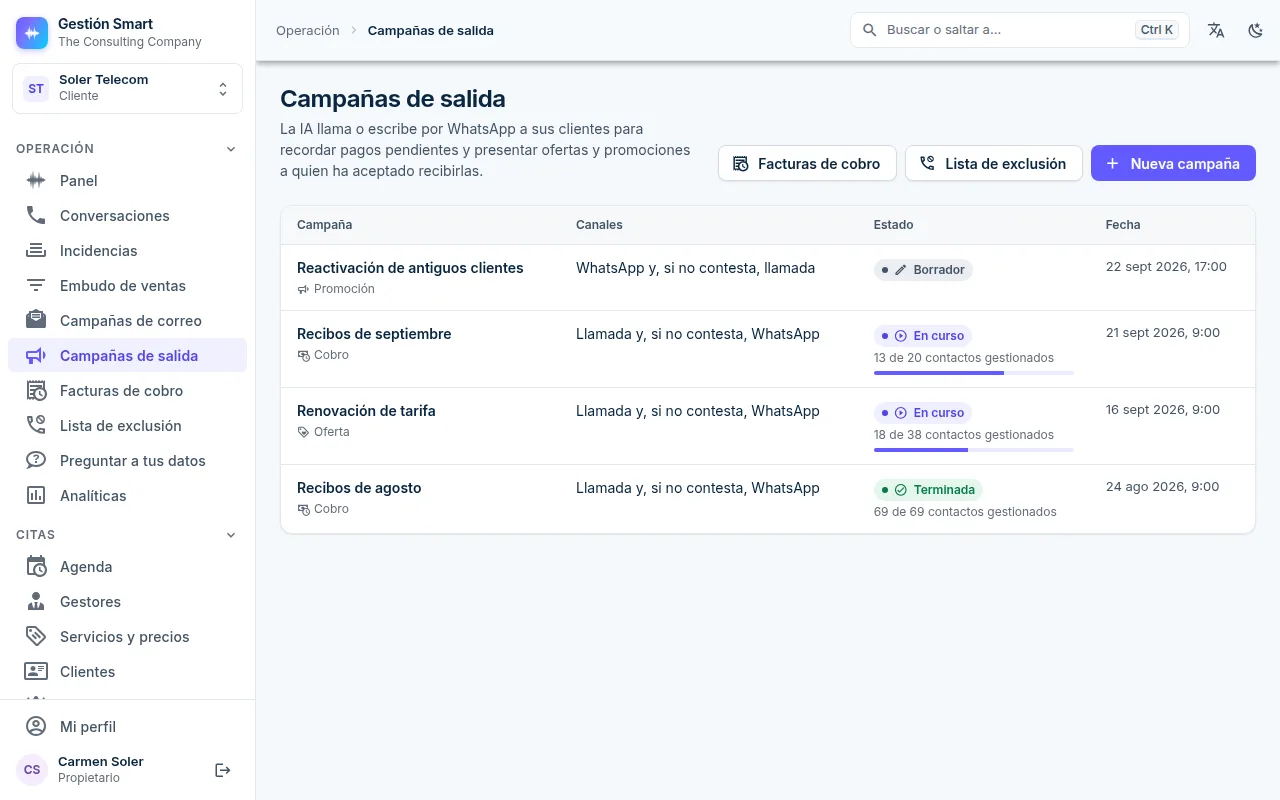Click the Borrador status badge
Screen dimensions: 1280x800
923,270
